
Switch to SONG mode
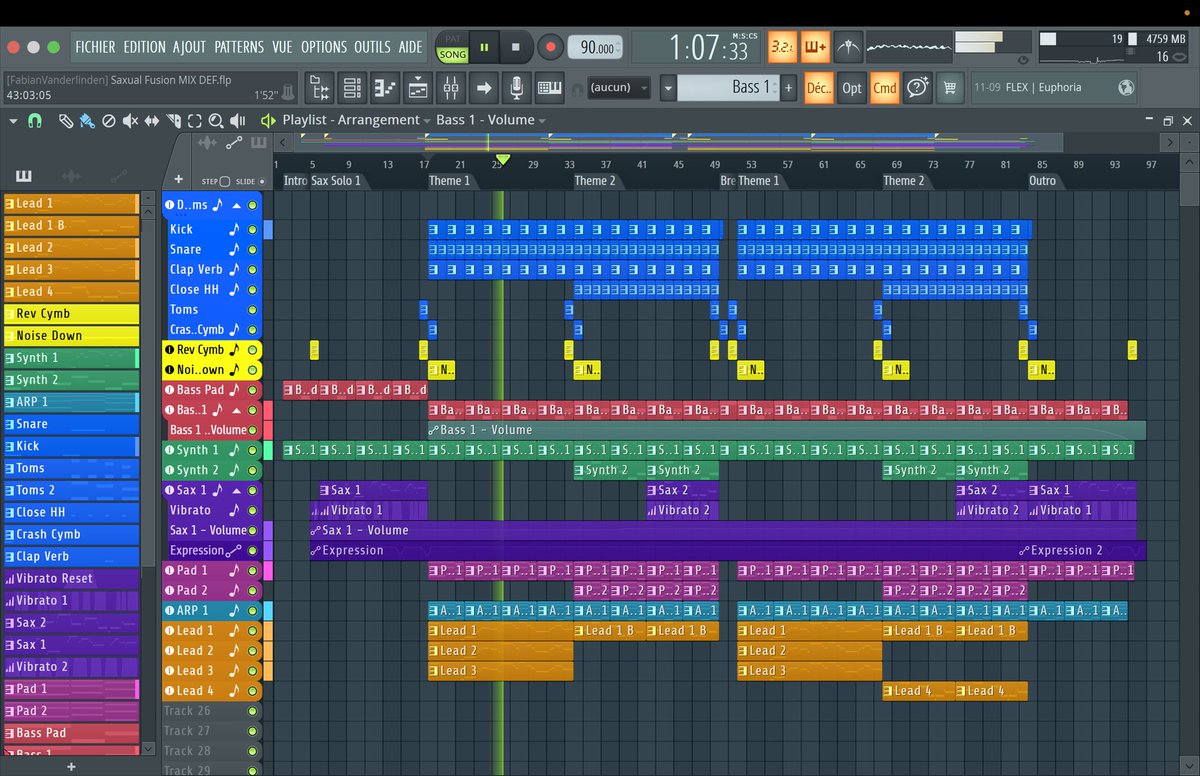click(452, 55)
